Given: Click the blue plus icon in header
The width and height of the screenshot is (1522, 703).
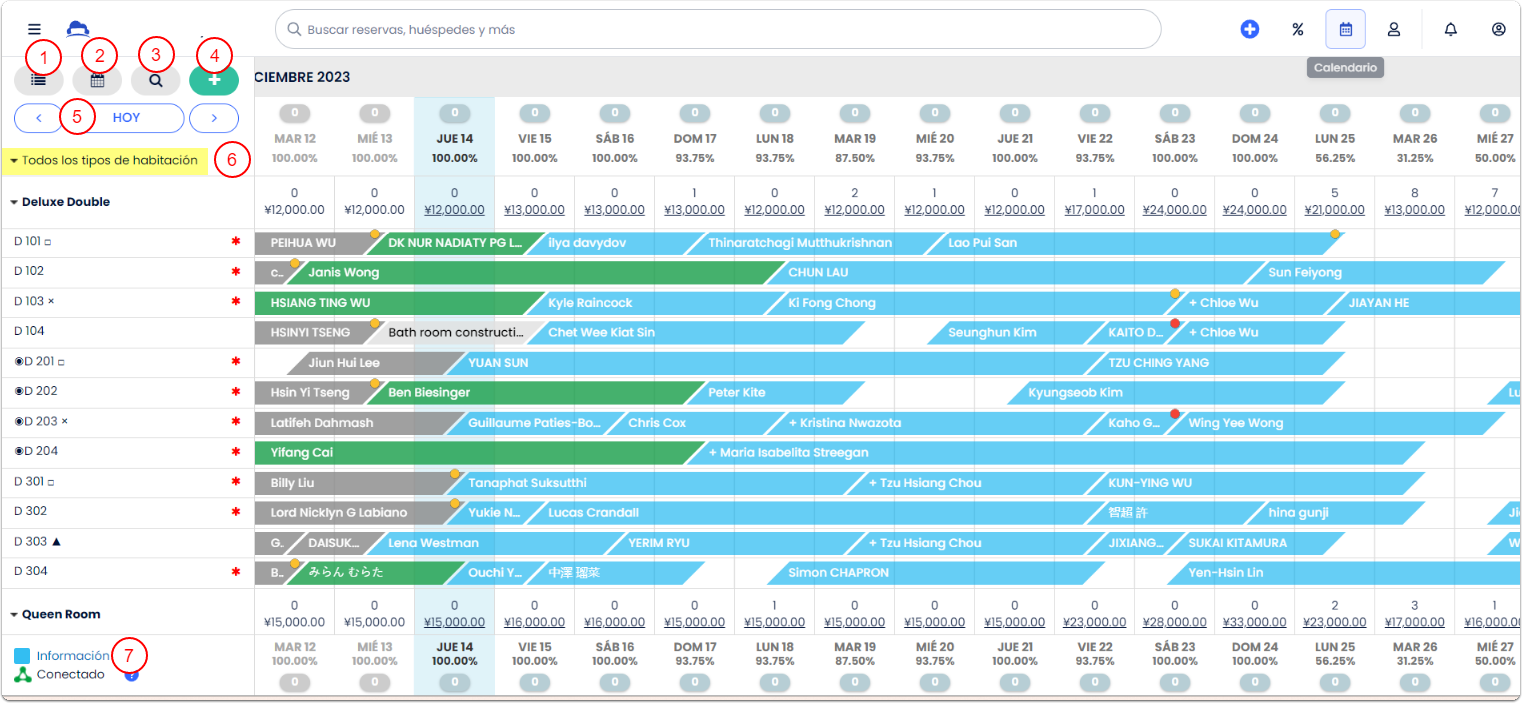Looking at the screenshot, I should point(1249,30).
